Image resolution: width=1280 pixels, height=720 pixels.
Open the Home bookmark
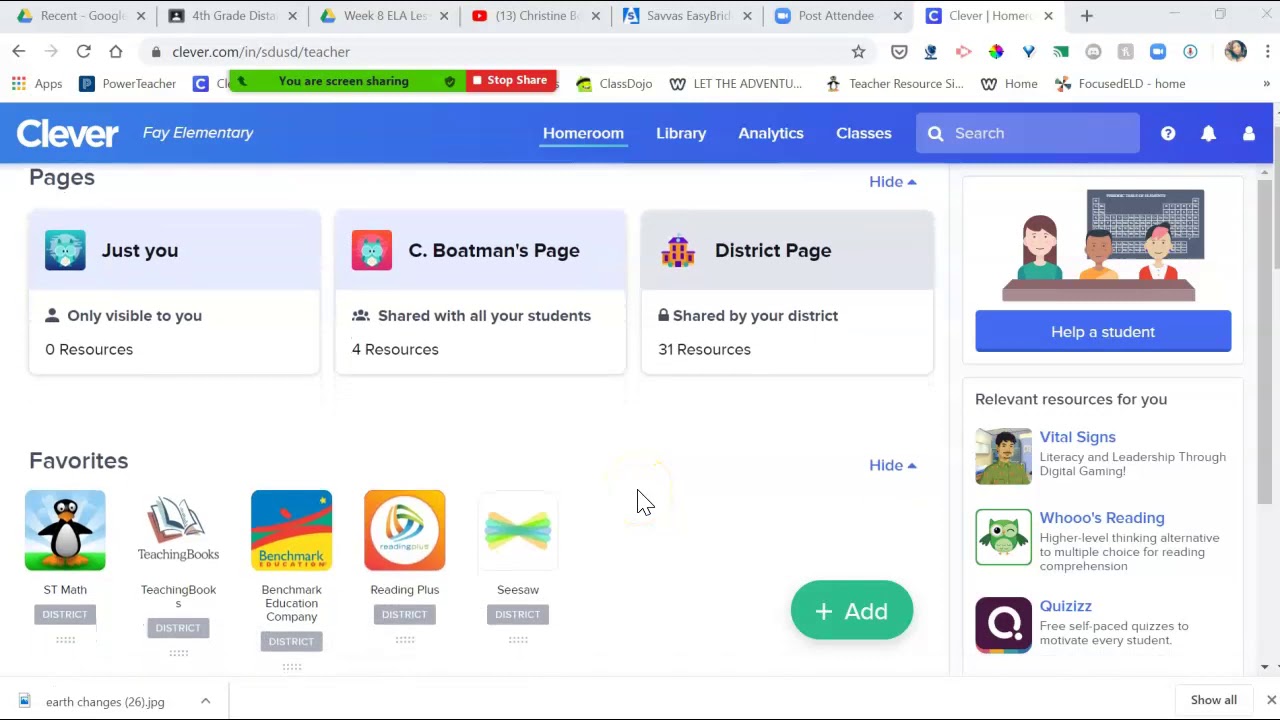pyautogui.click(x=1009, y=84)
